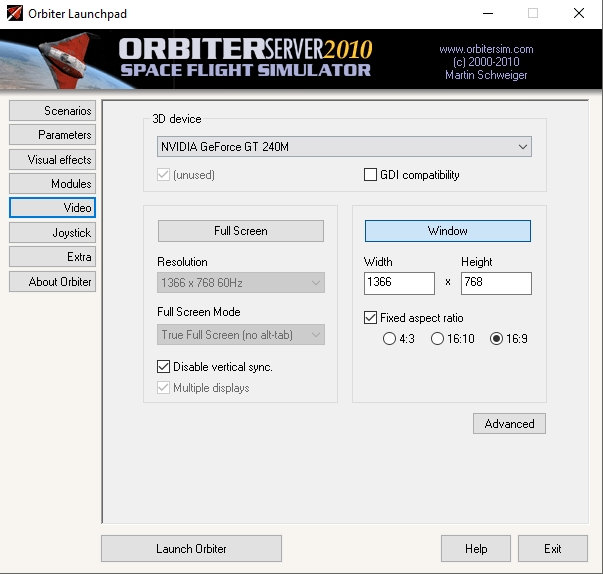Viewport: 603px width, 574px height.
Task: Show the About Orbiter page
Action: 52,282
